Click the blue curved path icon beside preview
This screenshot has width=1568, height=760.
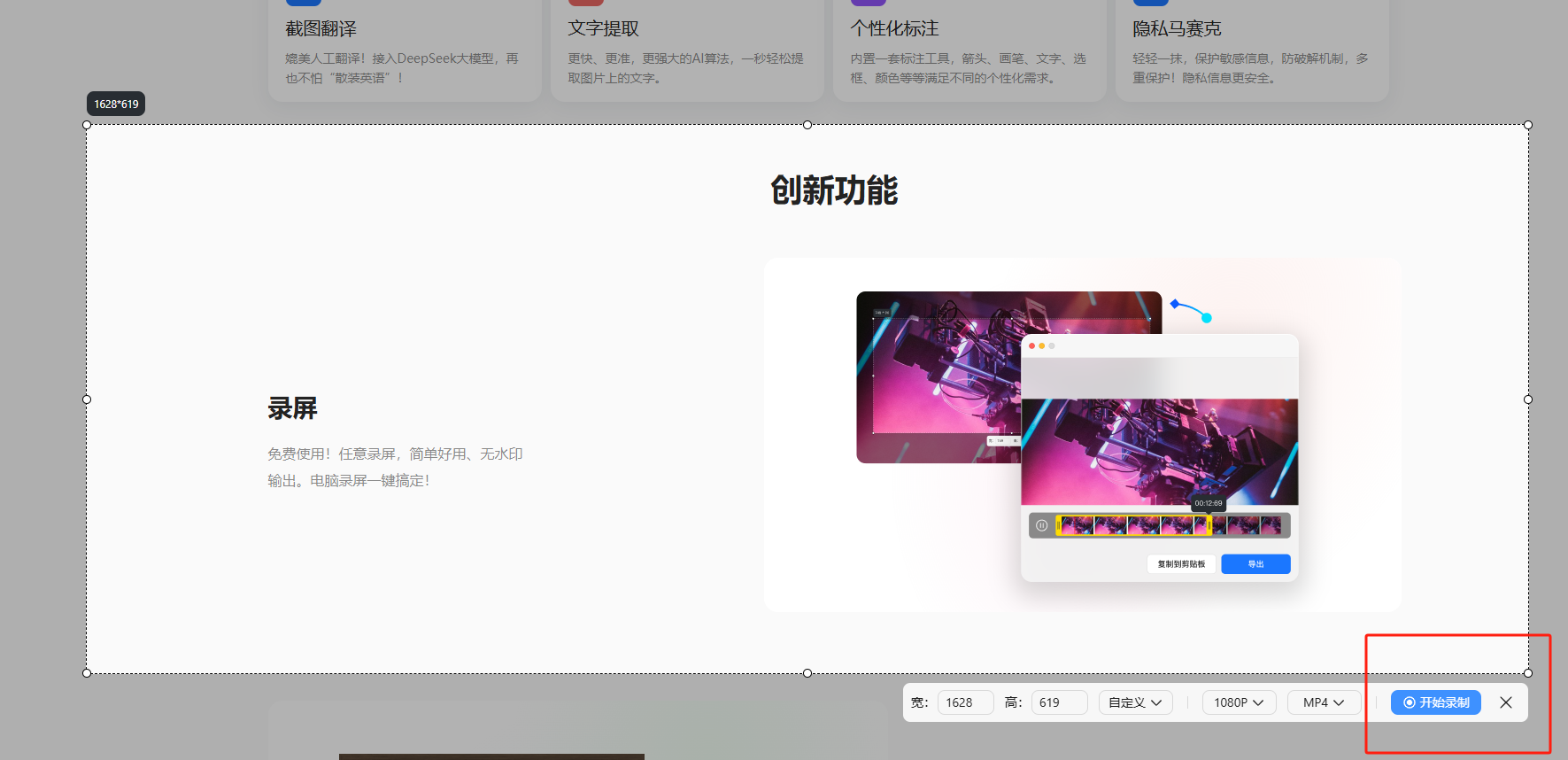(1191, 310)
